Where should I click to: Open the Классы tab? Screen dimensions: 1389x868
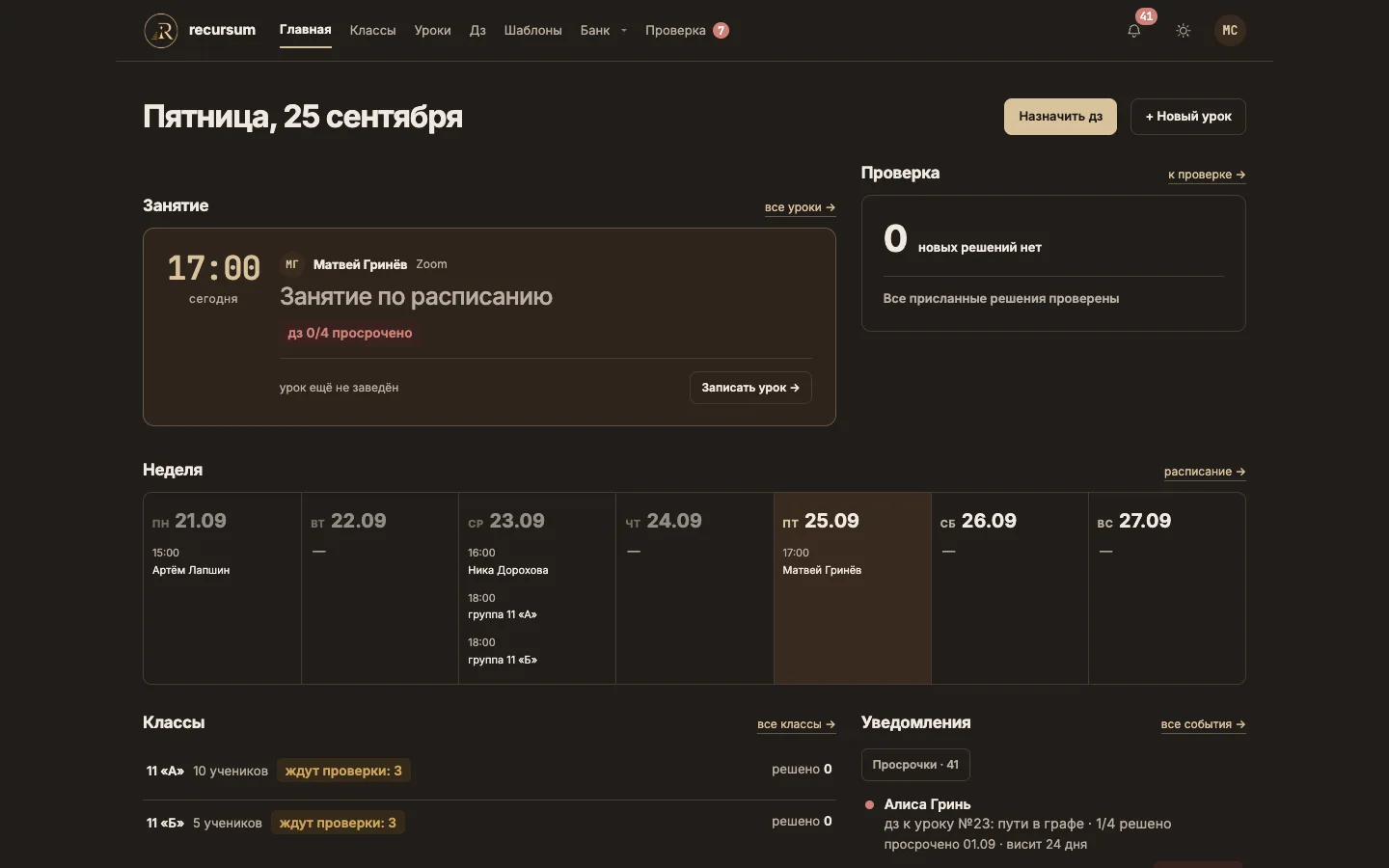[x=372, y=31]
